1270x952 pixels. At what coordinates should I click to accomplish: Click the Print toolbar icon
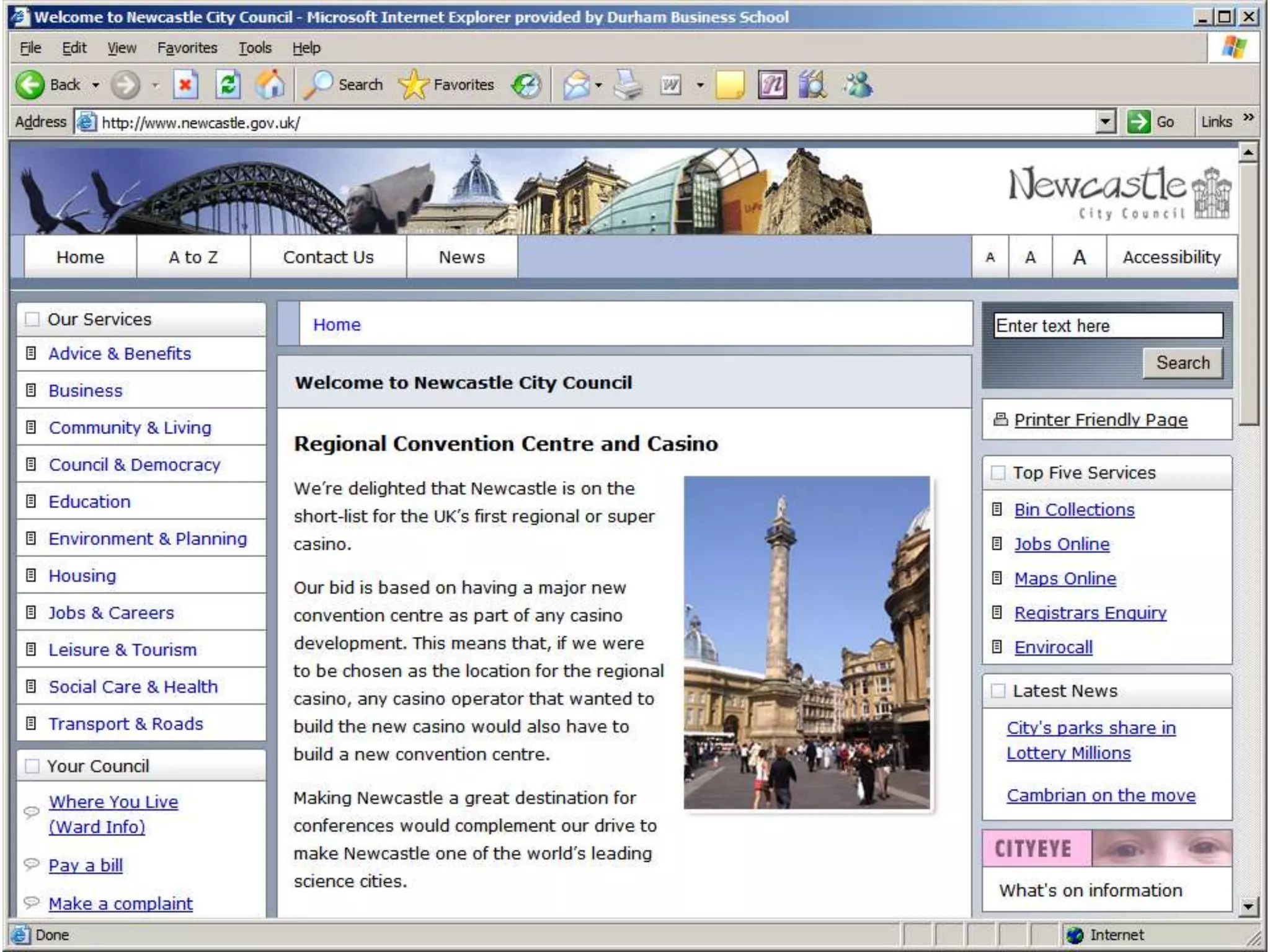[628, 85]
